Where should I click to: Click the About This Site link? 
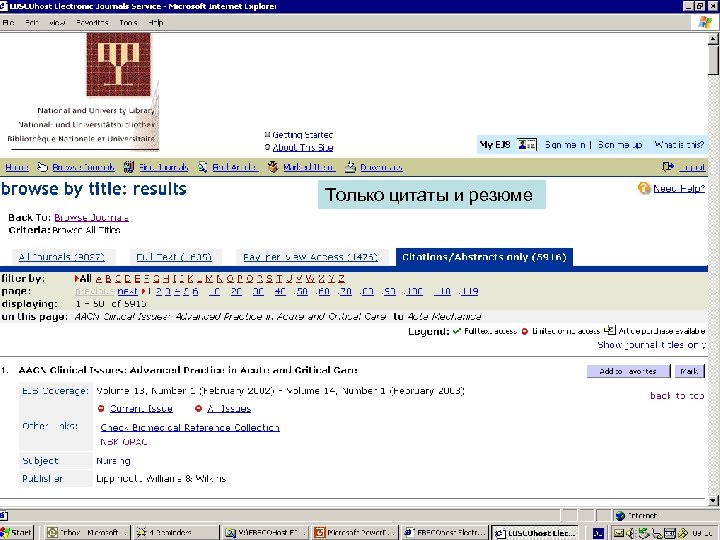click(303, 147)
